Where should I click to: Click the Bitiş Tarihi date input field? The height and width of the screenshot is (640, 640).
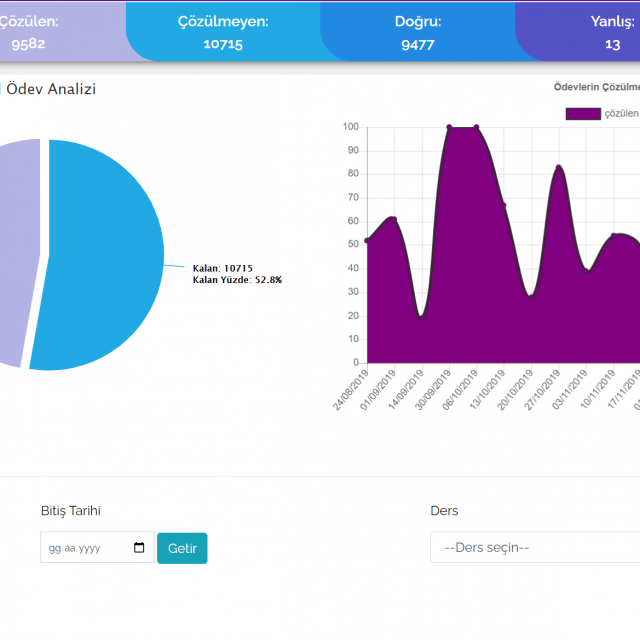point(98,547)
